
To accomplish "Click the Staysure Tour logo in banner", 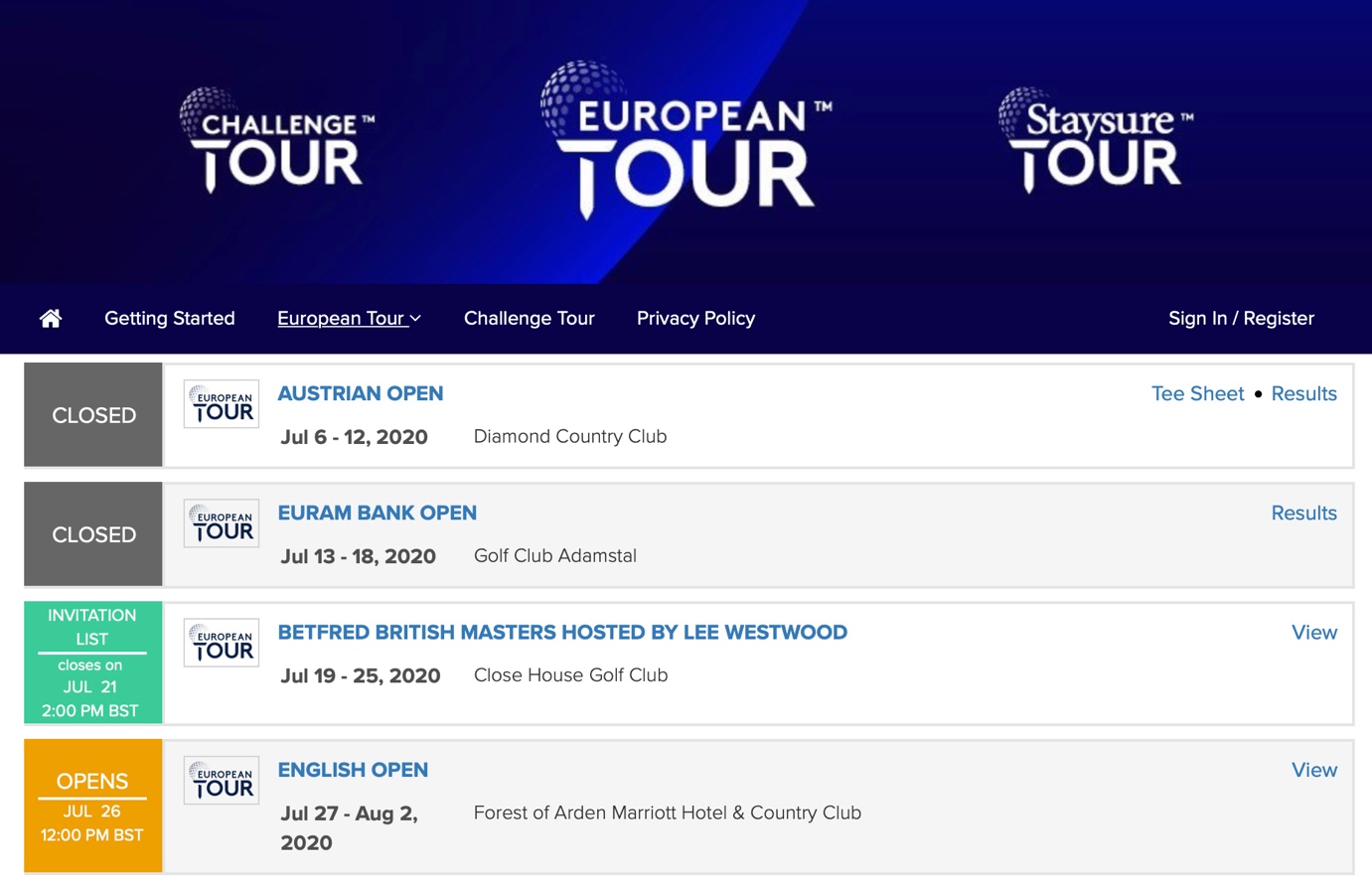I will coord(1096,141).
